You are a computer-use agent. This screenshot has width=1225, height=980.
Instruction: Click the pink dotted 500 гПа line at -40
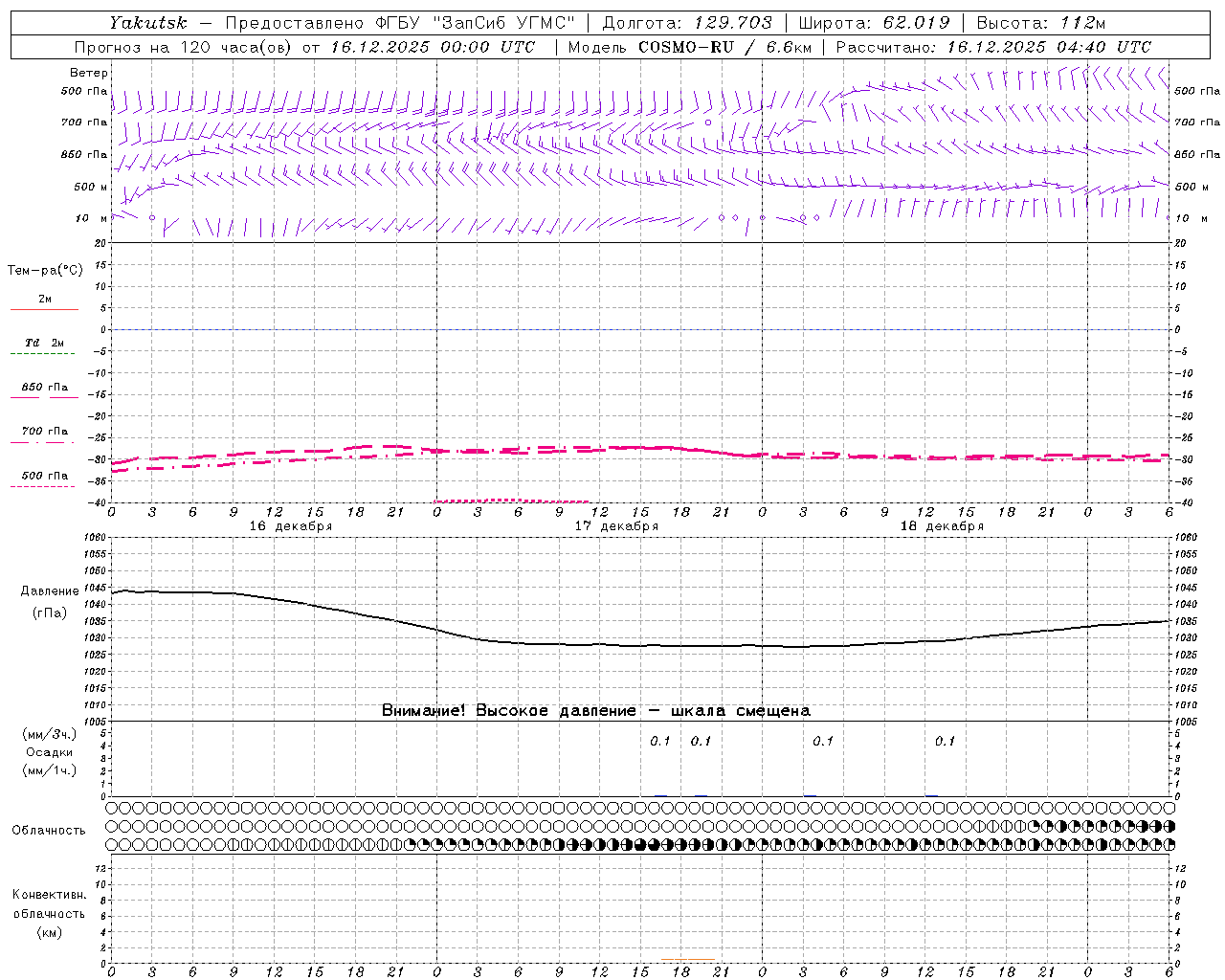(513, 501)
